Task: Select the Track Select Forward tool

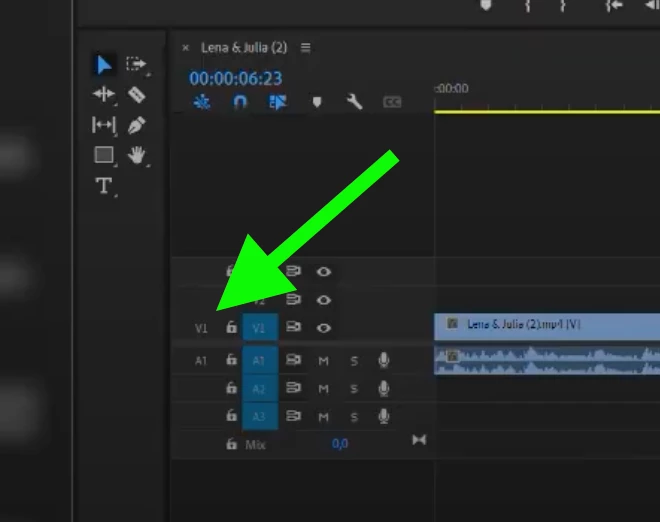Action: point(136,64)
